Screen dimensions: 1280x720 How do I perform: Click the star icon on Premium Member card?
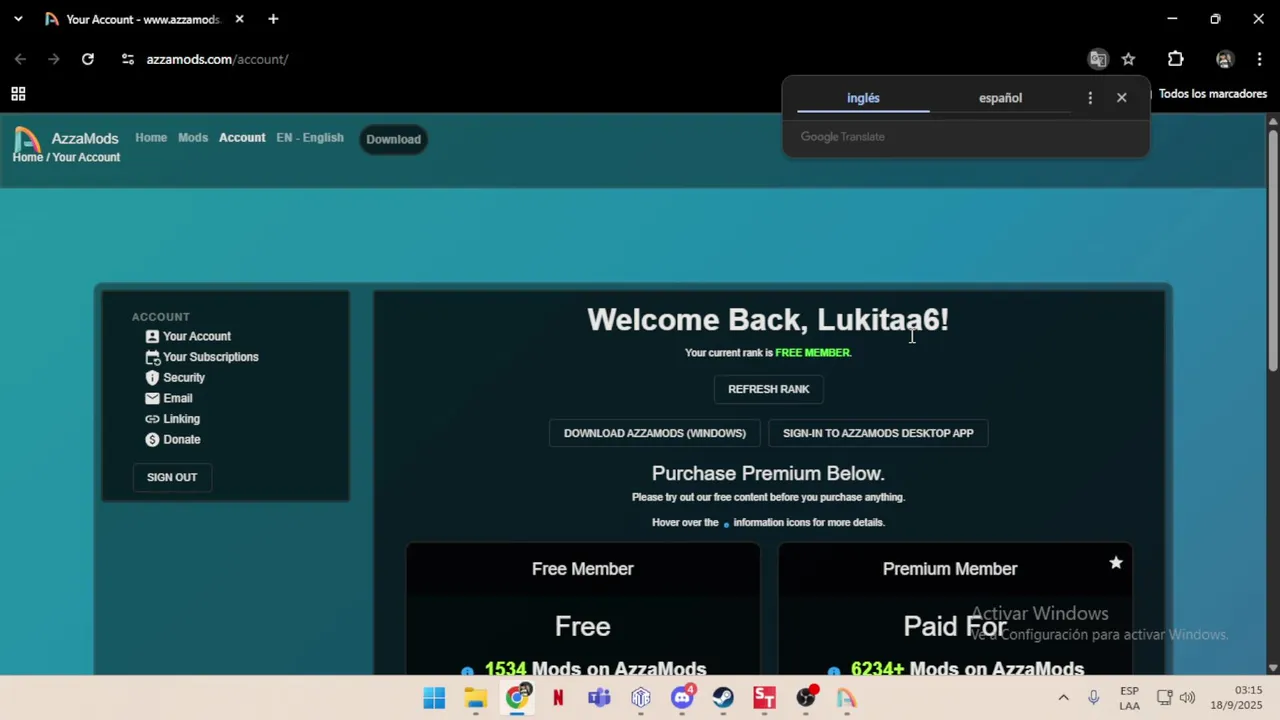(x=1116, y=563)
